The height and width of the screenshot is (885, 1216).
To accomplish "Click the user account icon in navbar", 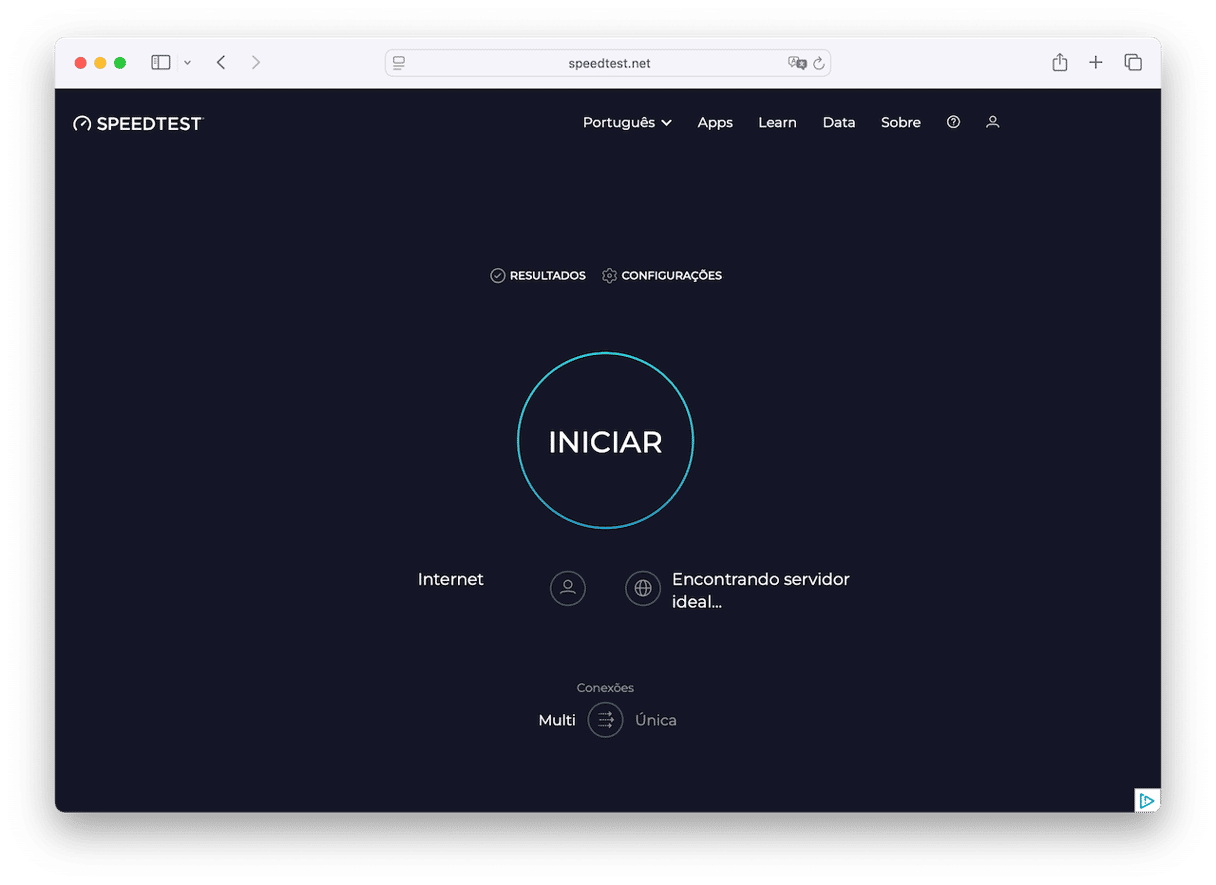I will click(992, 122).
